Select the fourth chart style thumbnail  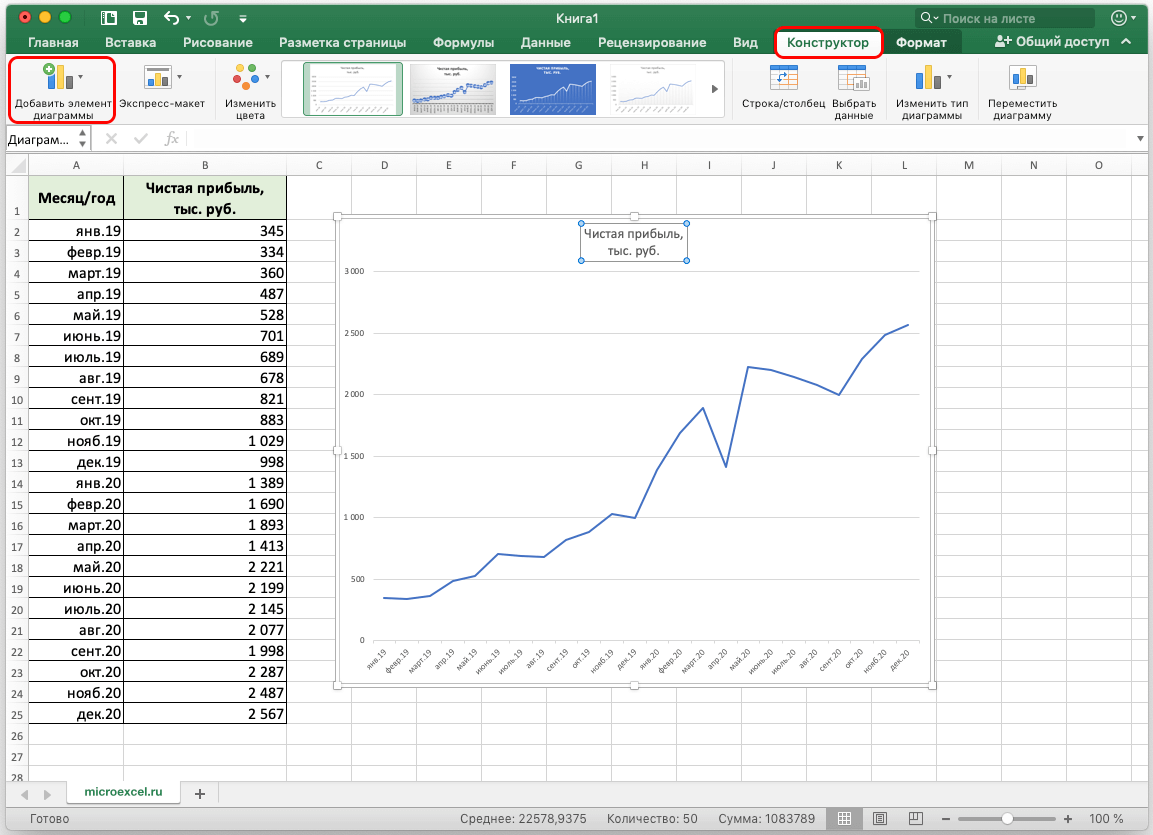click(653, 89)
